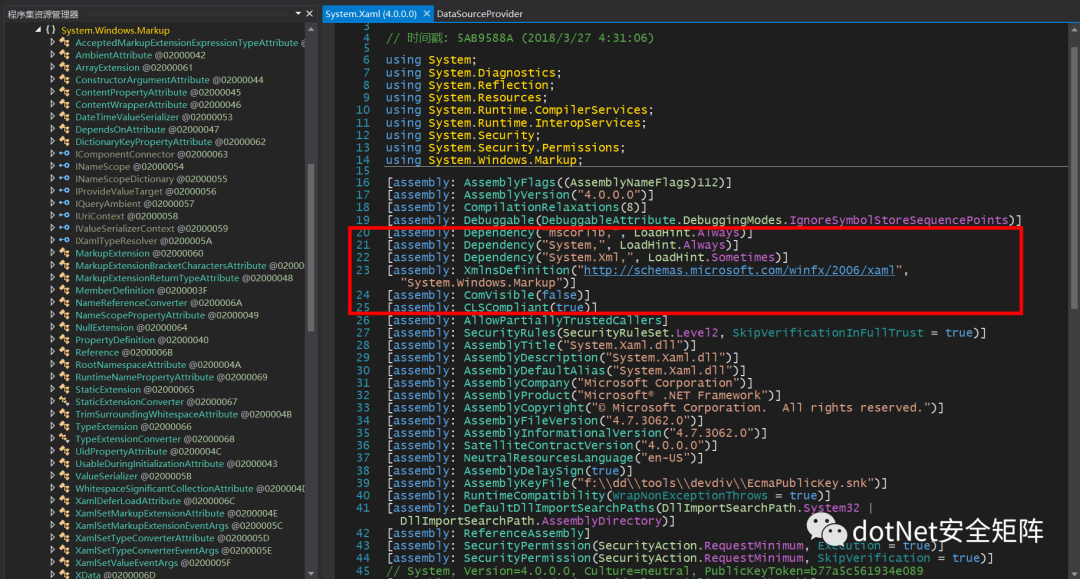Viewport: 1080px width, 579px height.
Task: Click the TypeExtension class icon
Action: [64, 427]
